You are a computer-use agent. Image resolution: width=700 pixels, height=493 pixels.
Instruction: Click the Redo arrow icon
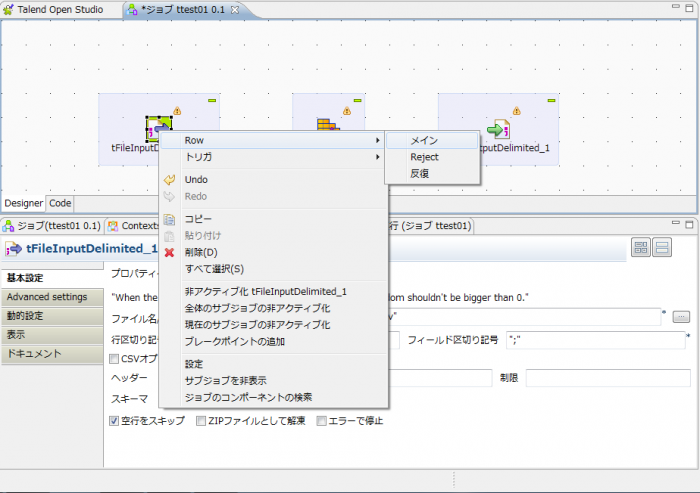(x=169, y=196)
